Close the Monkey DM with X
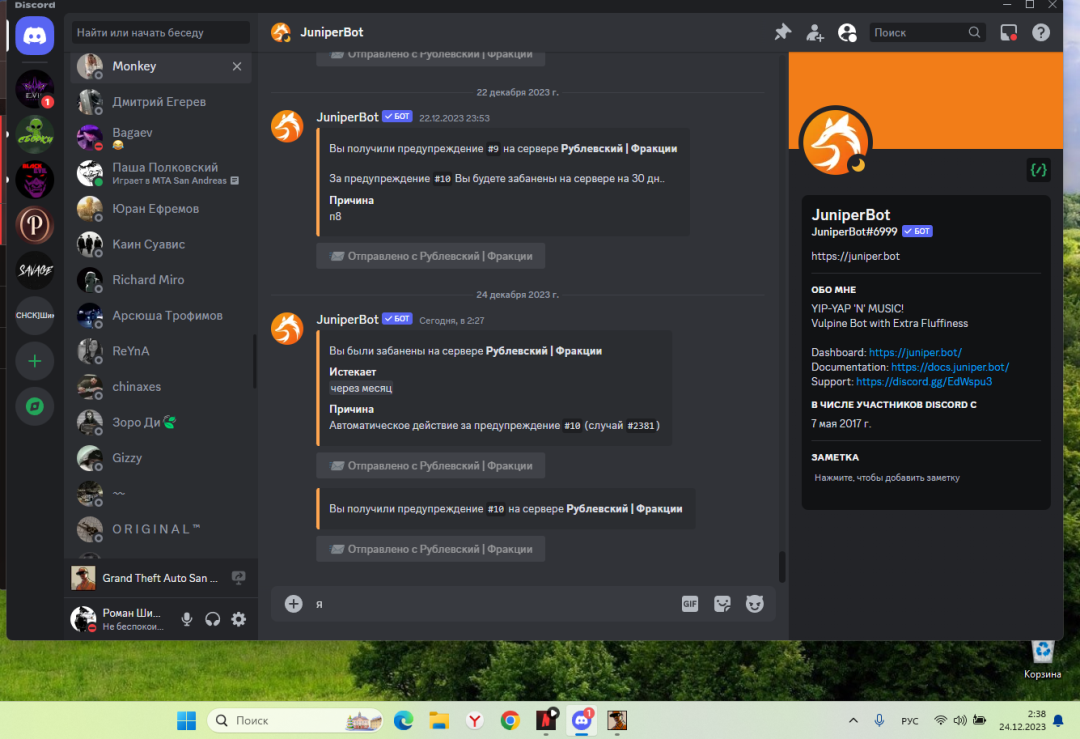1080x739 pixels. coord(237,66)
